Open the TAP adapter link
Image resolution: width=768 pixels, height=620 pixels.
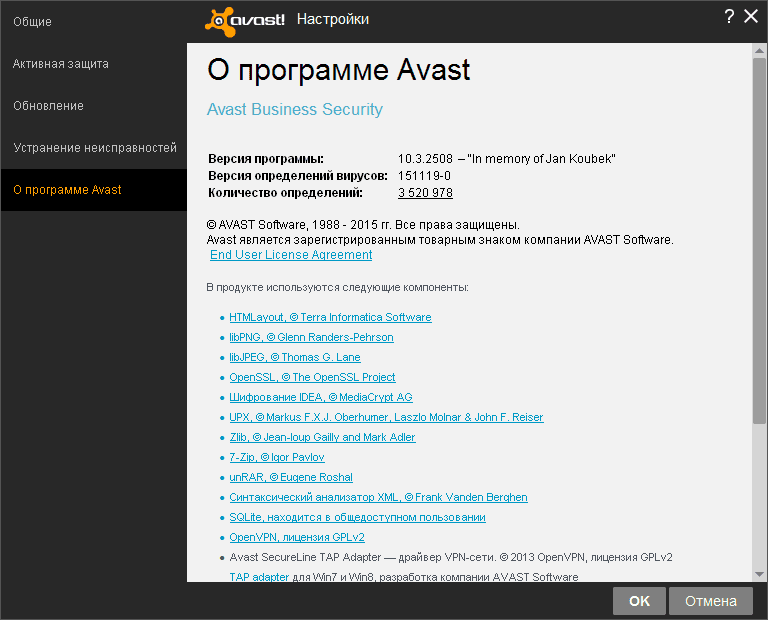(x=259, y=577)
